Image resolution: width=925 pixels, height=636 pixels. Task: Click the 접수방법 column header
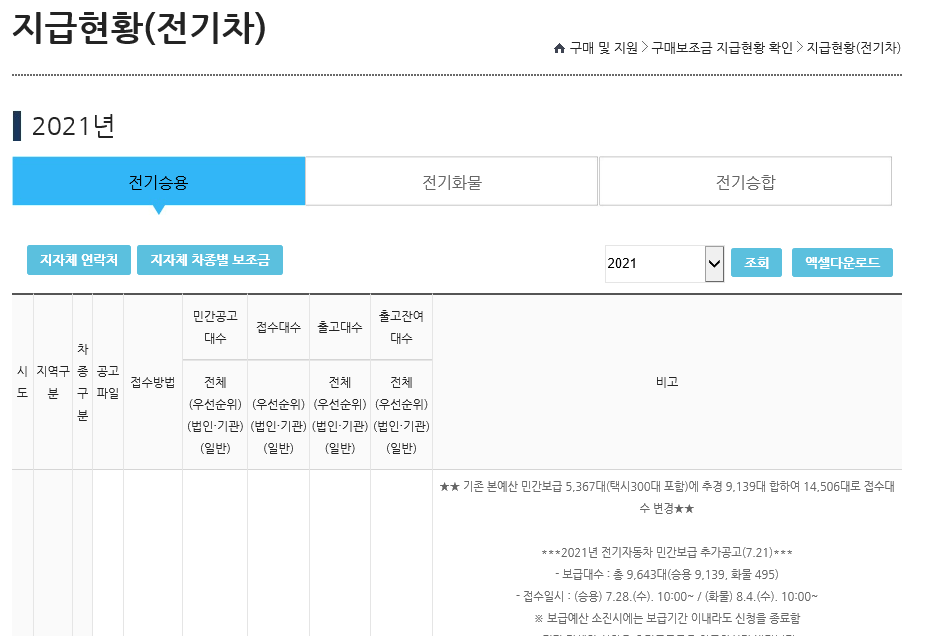tap(153, 382)
